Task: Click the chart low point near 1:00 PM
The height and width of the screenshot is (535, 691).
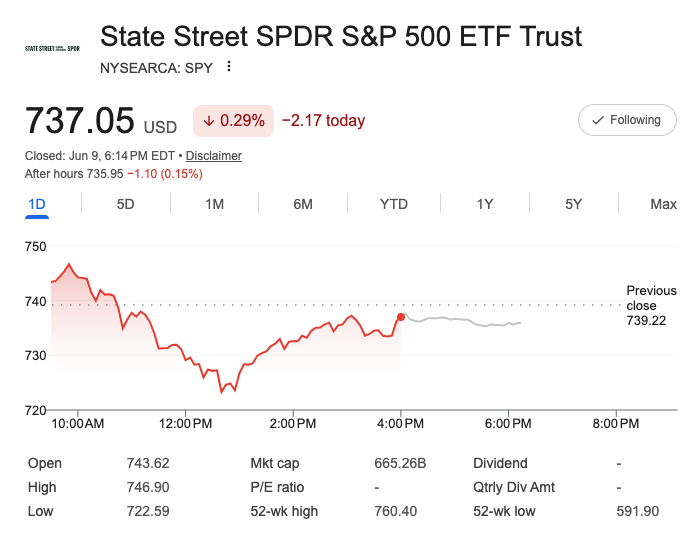Action: [222, 392]
